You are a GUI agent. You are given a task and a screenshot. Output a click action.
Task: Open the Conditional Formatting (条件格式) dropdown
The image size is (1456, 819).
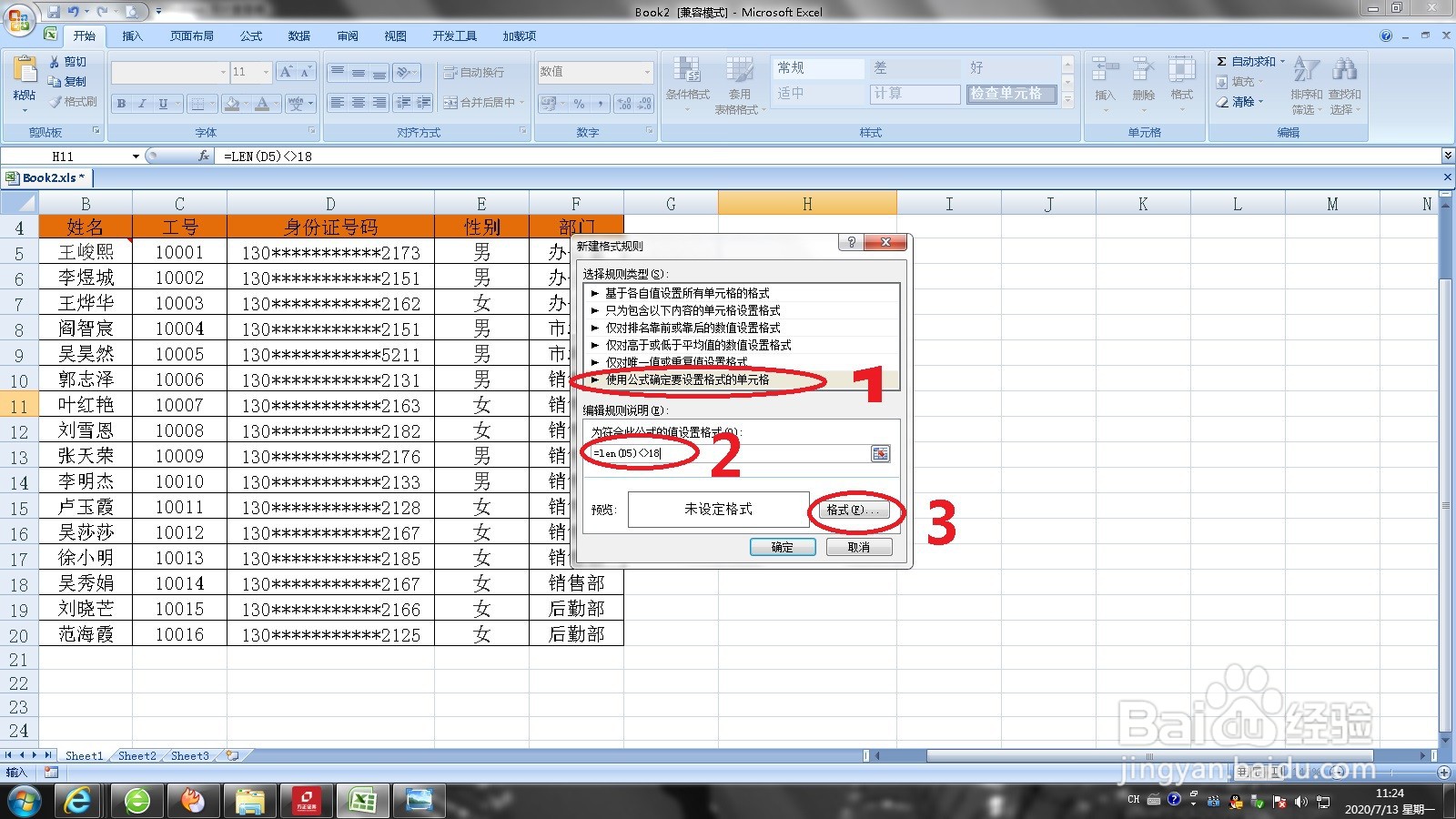pos(688,86)
